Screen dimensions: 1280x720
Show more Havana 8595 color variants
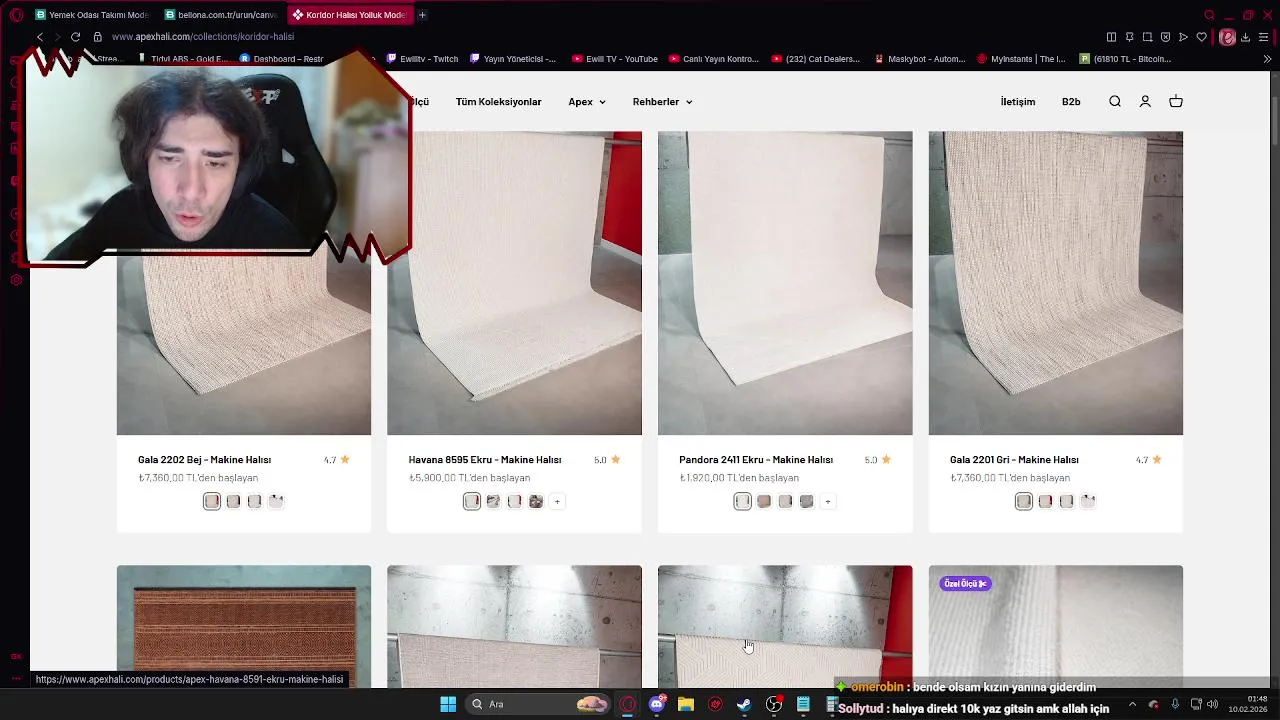click(557, 501)
